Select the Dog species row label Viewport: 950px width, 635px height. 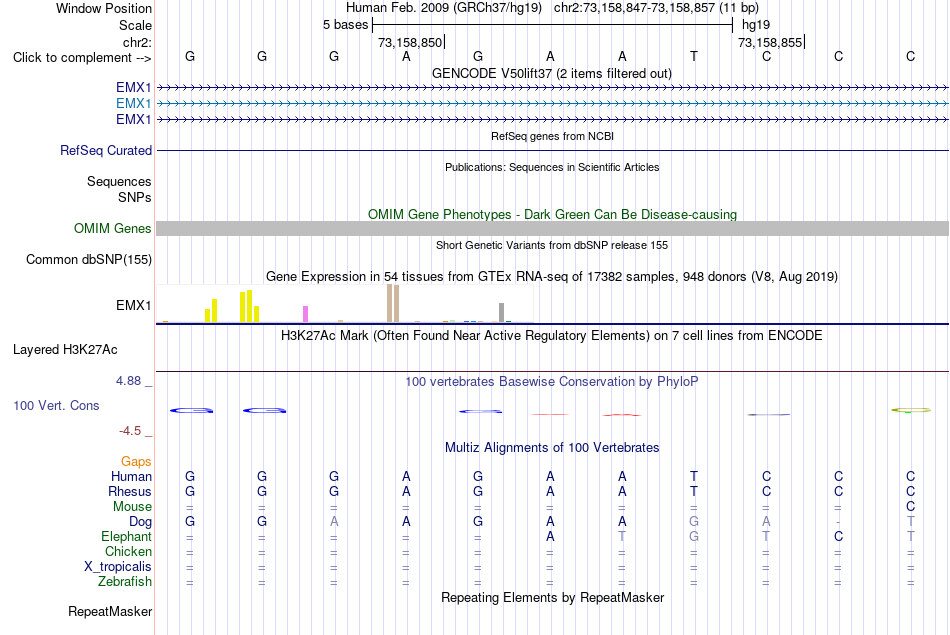point(140,522)
